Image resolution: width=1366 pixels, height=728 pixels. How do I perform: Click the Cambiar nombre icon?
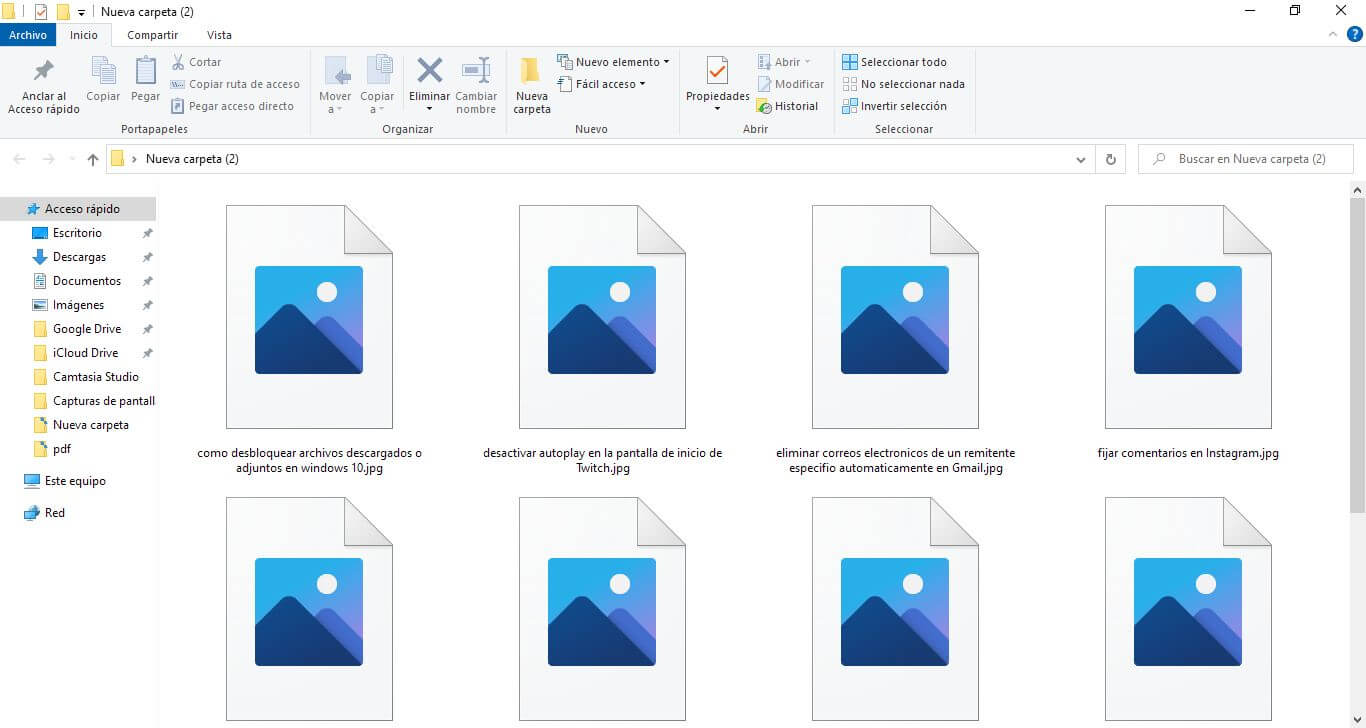tap(476, 70)
